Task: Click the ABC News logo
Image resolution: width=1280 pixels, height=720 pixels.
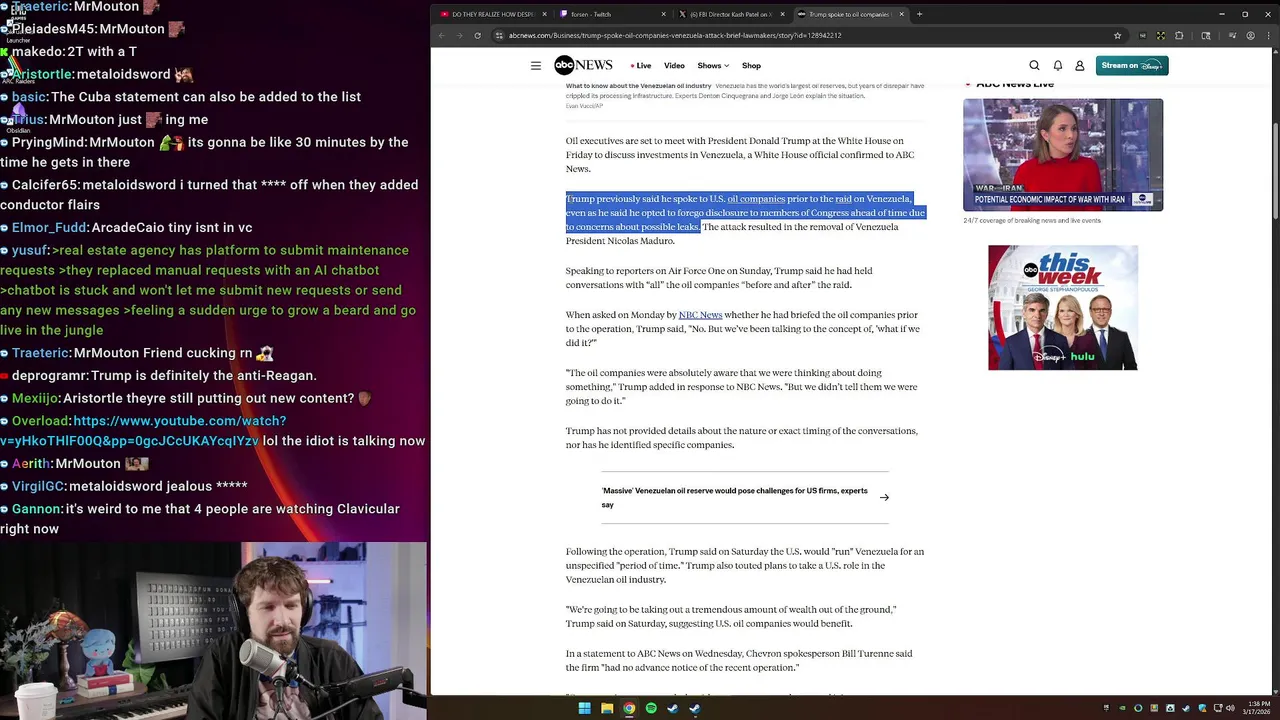Action: coord(583,65)
